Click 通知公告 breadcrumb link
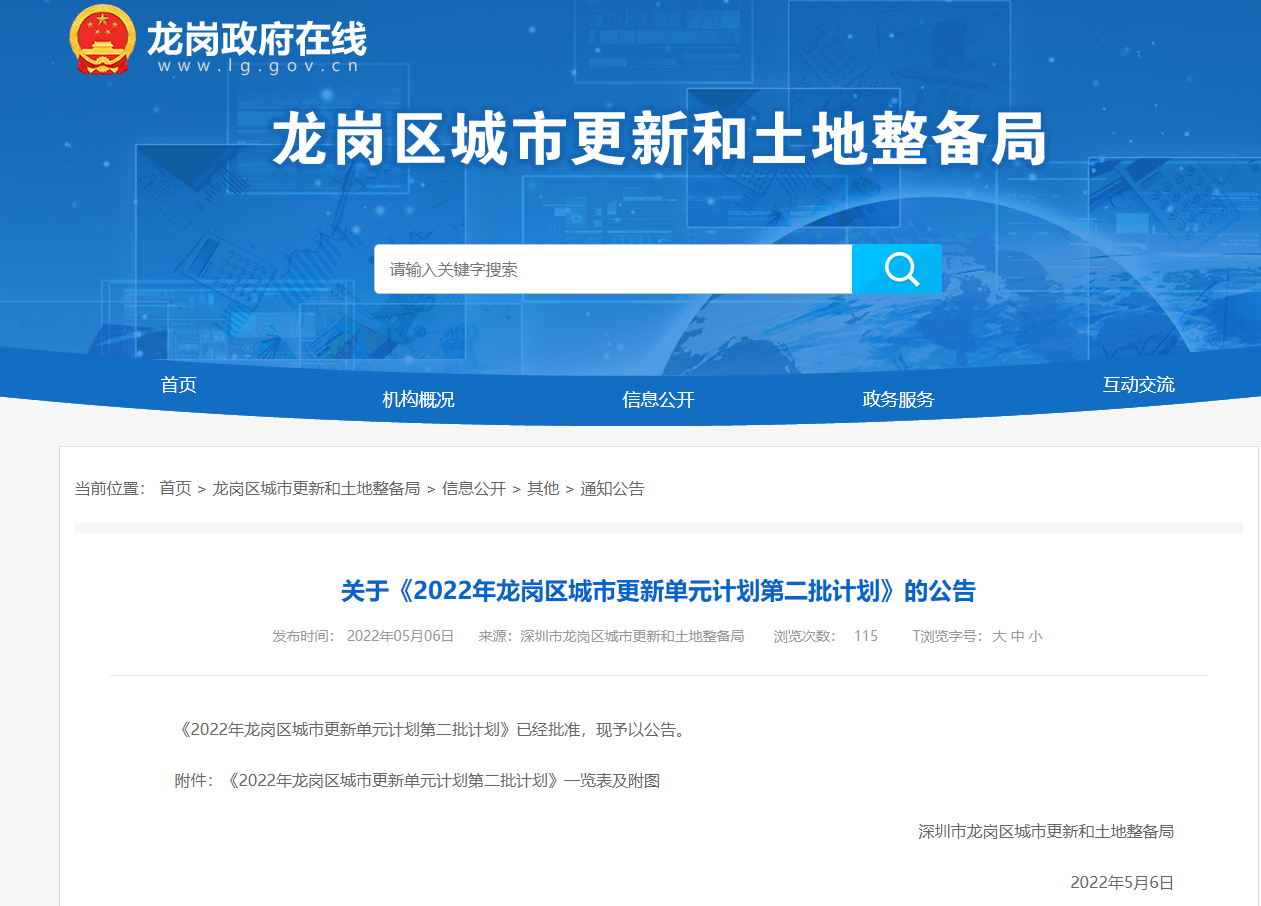This screenshot has height=906, width=1261. (612, 489)
